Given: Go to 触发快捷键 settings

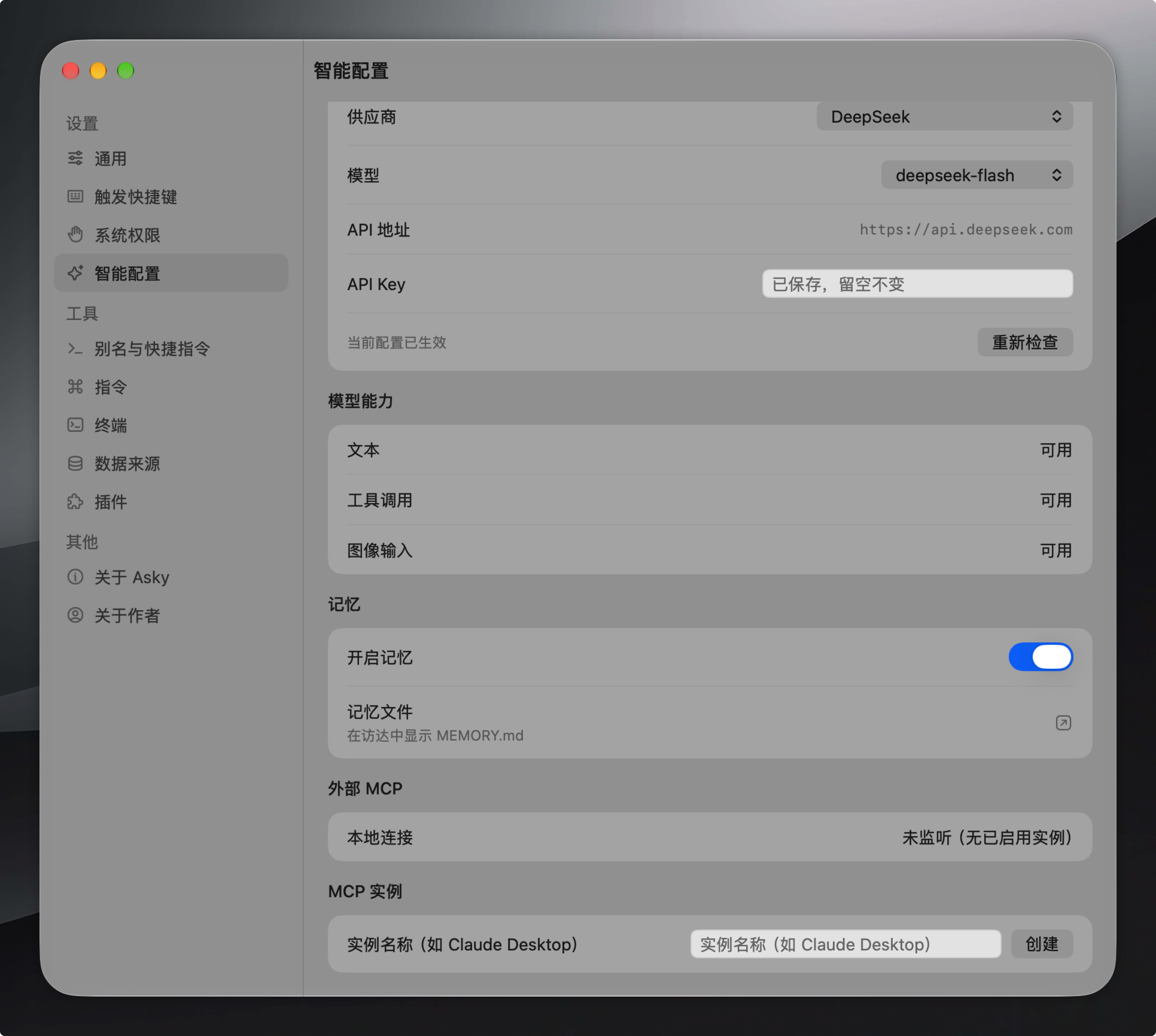Looking at the screenshot, I should [171, 196].
